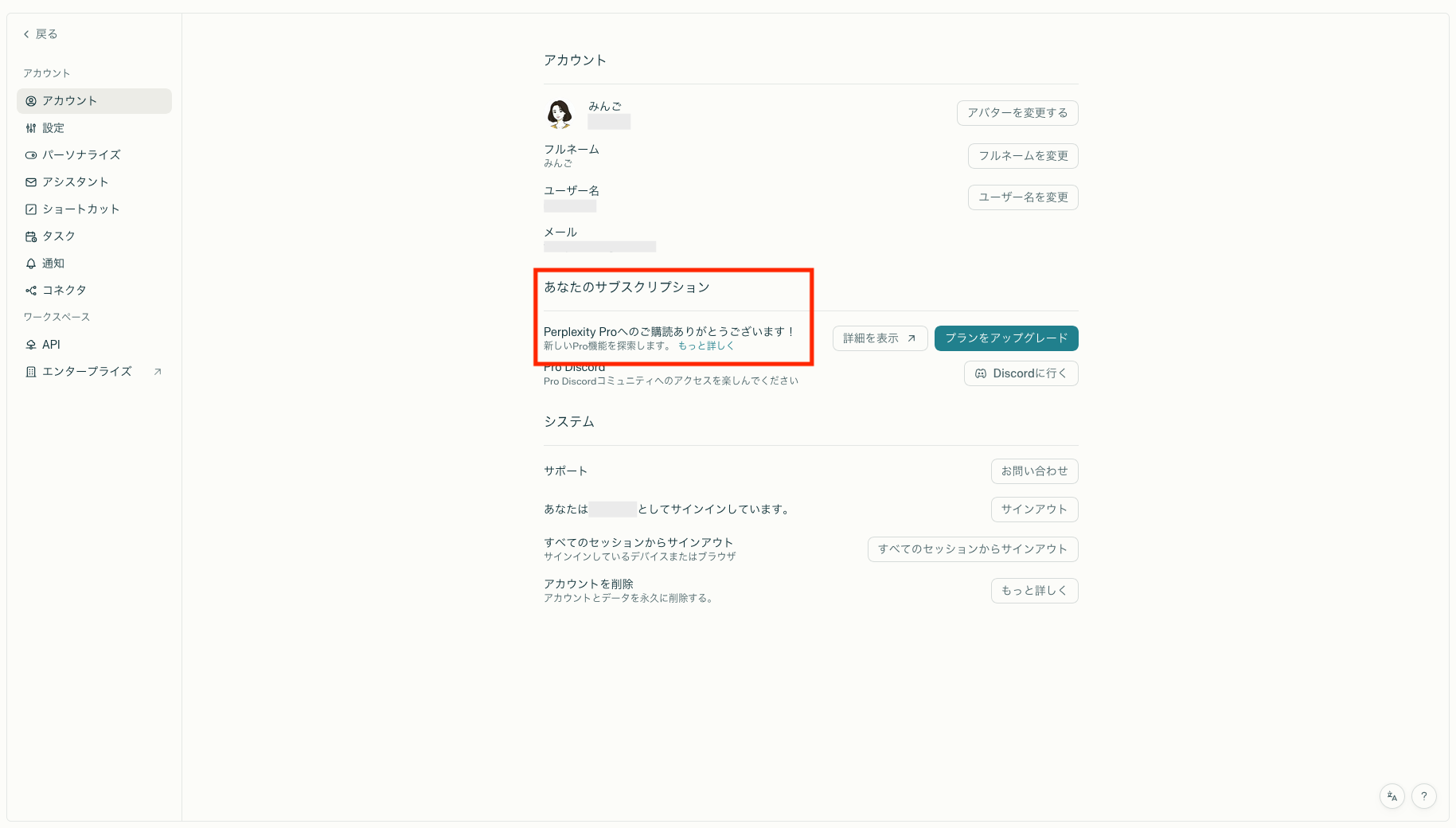
Task: Select the 通知 bell icon
Action: 31,263
